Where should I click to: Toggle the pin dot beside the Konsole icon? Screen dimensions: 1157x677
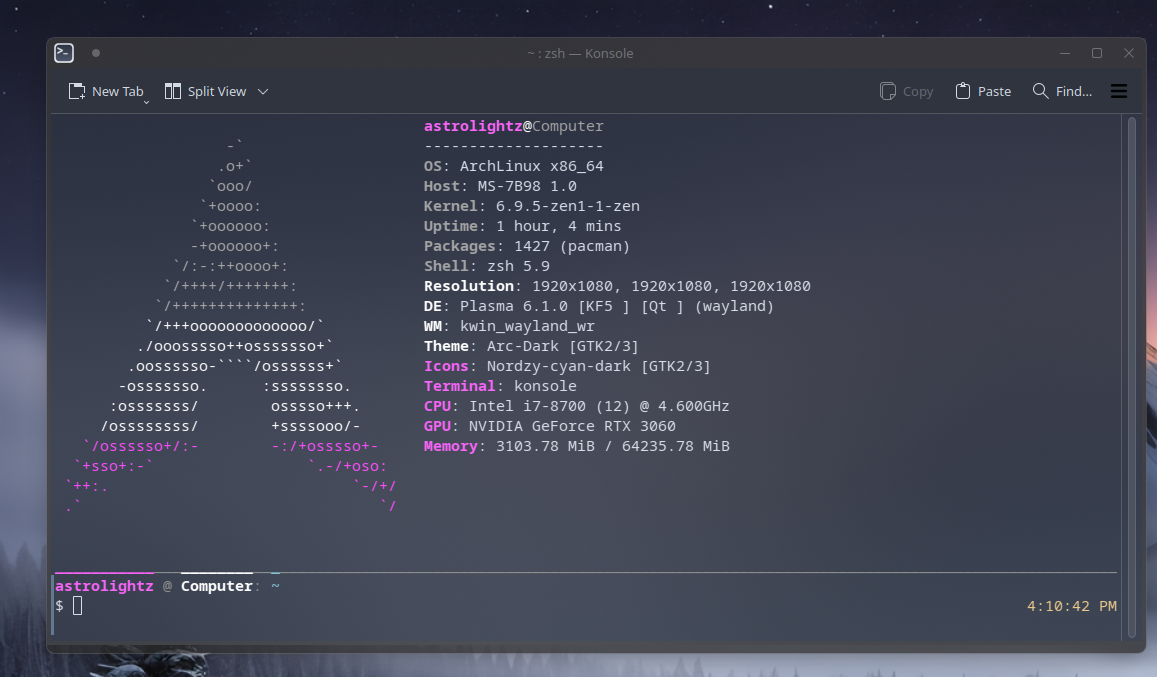point(96,53)
